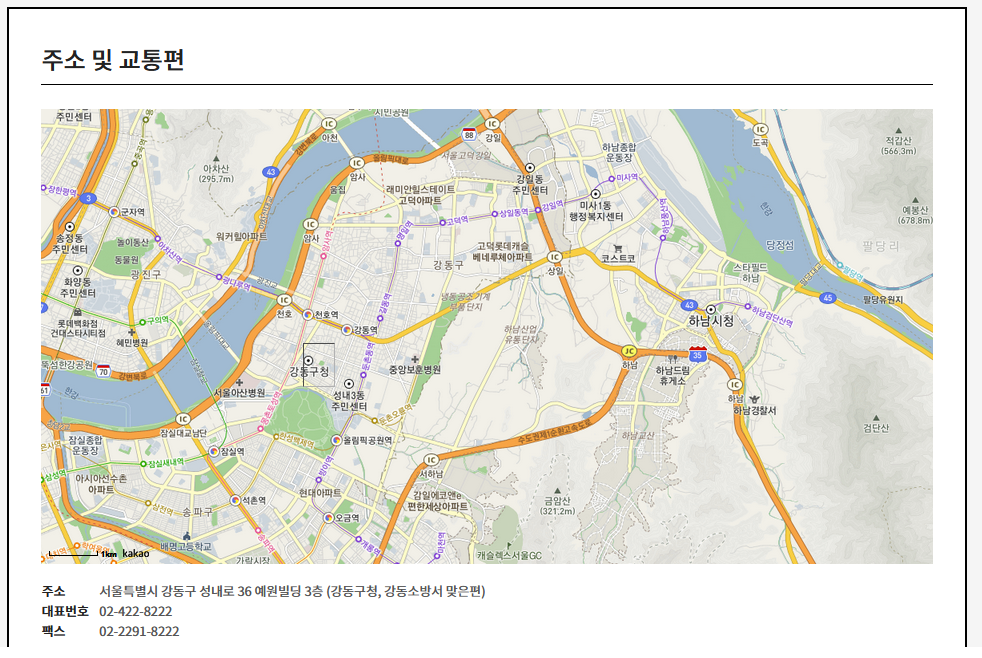Click the 고덕역 station dot

coord(442,222)
